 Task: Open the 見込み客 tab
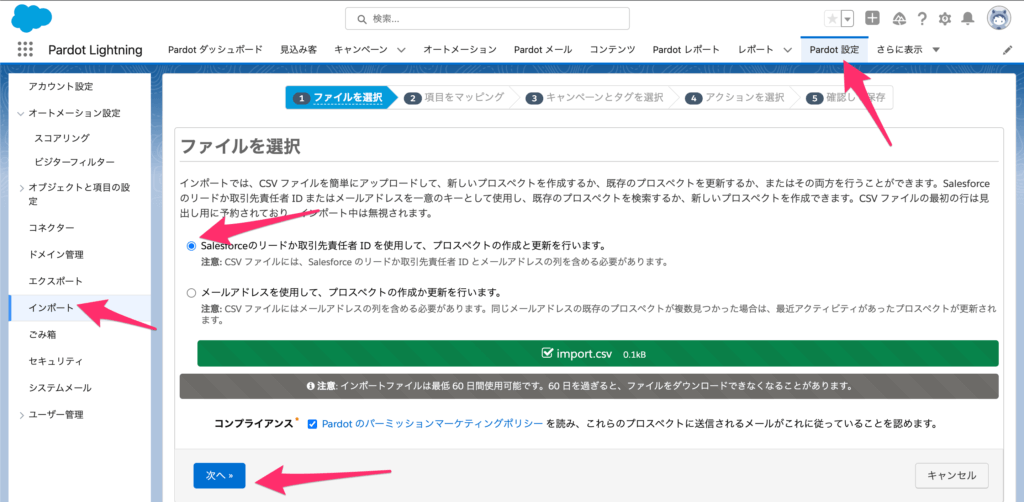[x=298, y=50]
